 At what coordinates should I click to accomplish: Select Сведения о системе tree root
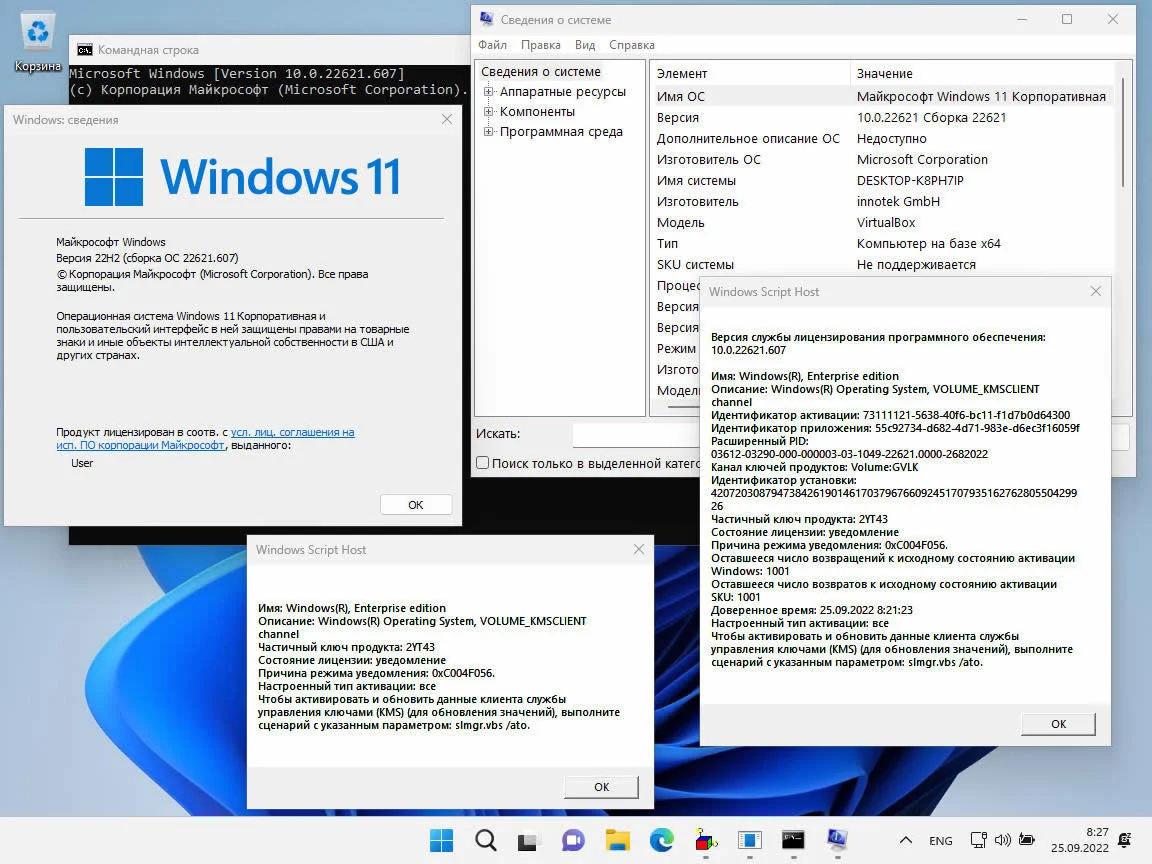[x=541, y=71]
